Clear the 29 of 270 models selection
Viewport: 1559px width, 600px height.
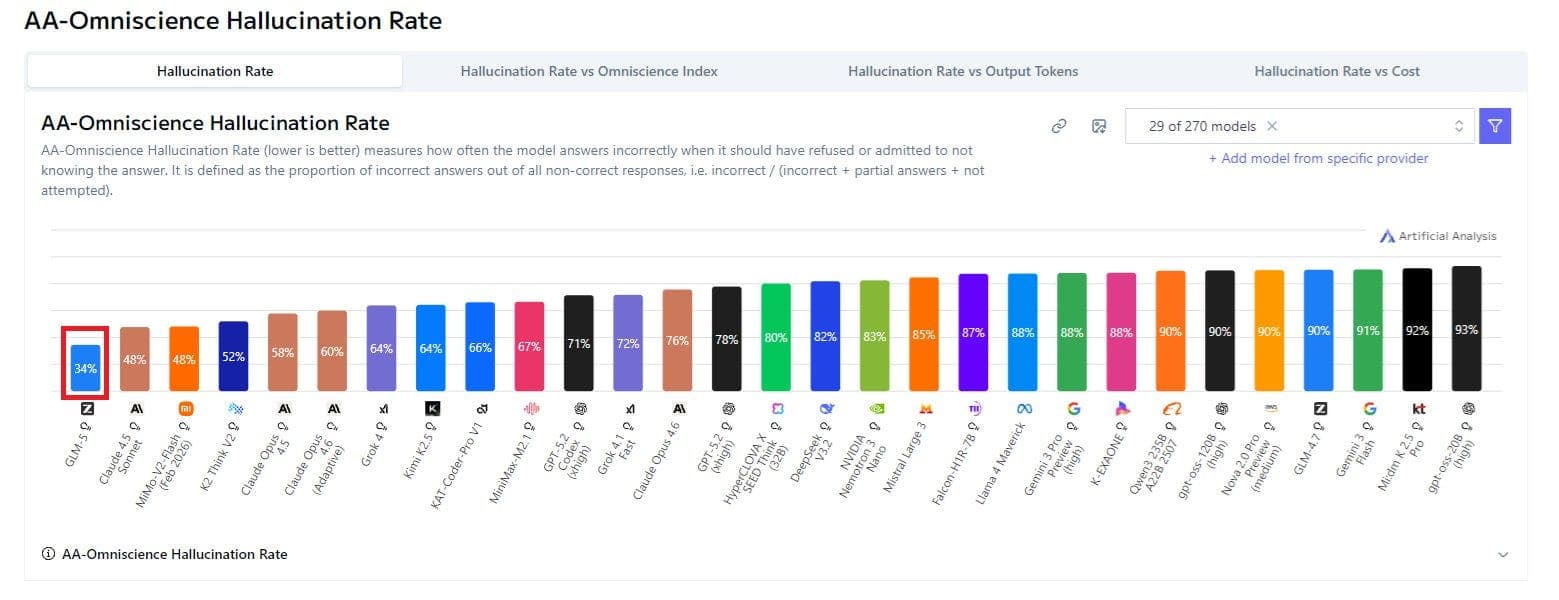pos(1272,126)
